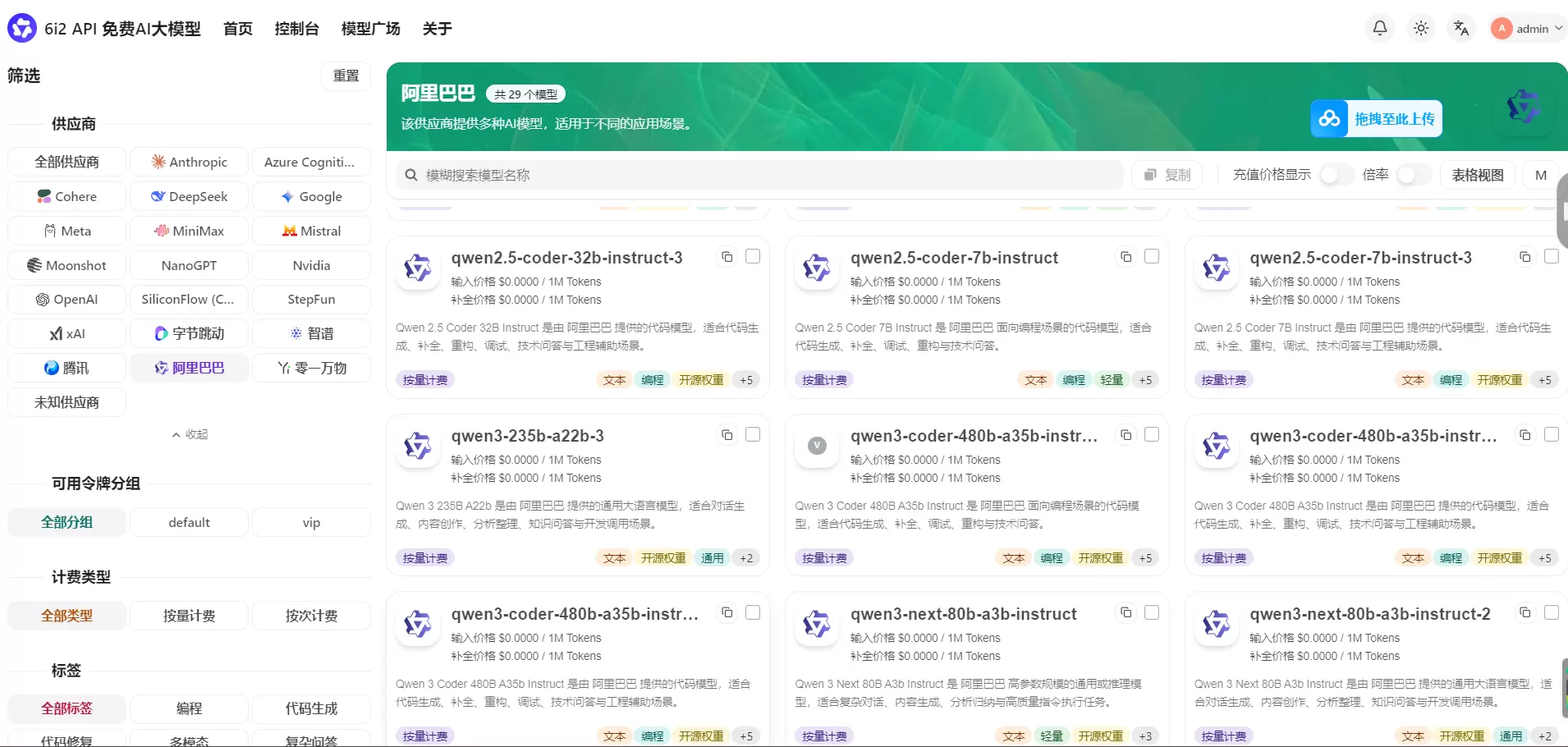The width and height of the screenshot is (1568, 747).
Task: Select 全部供应商 filter
Action: pyautogui.click(x=66, y=162)
